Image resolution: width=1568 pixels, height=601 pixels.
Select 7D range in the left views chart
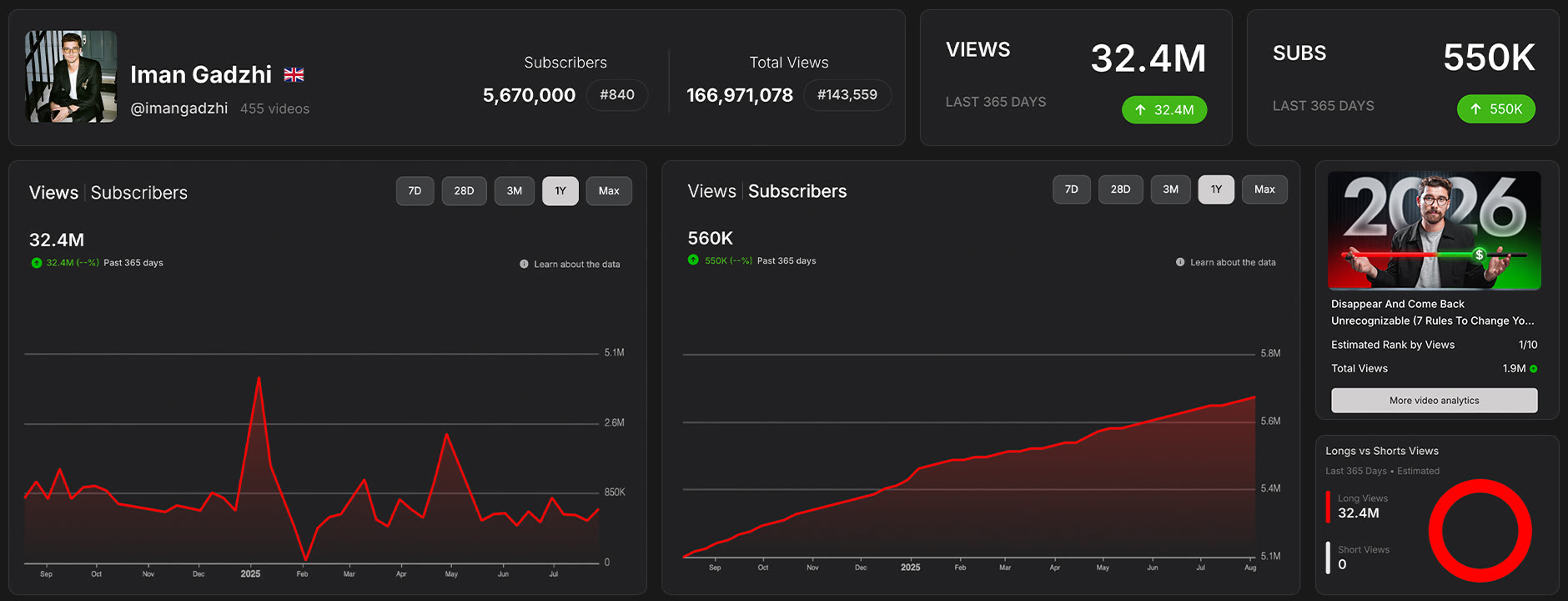(x=415, y=191)
